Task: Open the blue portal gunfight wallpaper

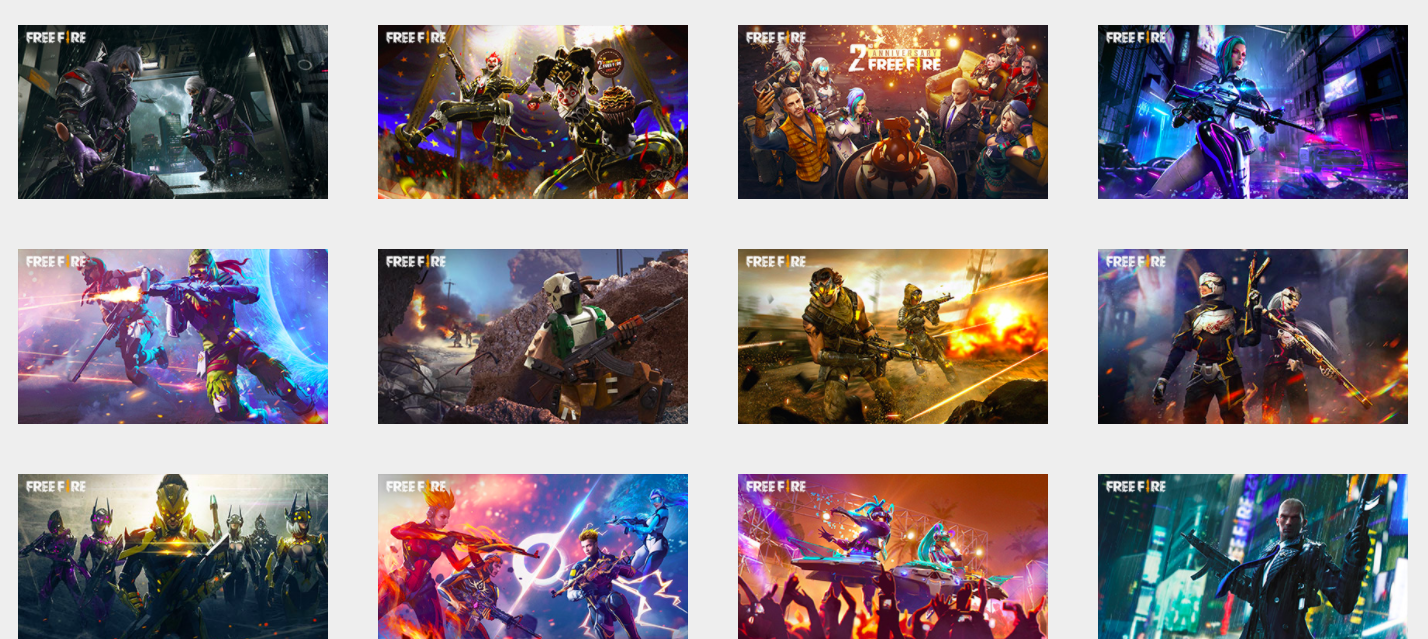Action: (172, 336)
